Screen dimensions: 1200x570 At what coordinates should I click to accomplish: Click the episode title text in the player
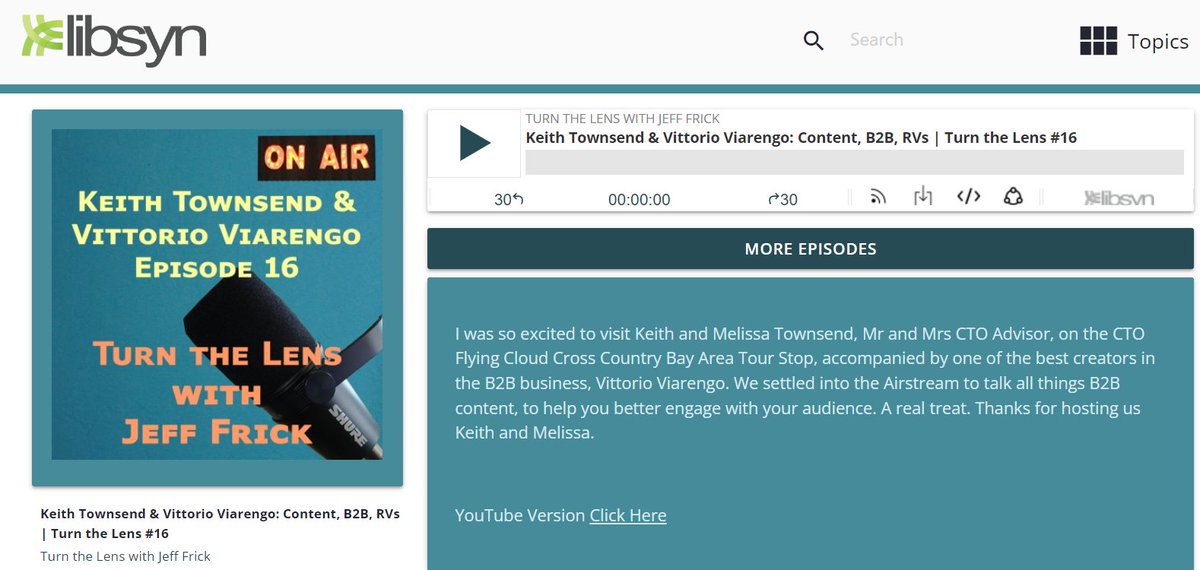(x=801, y=137)
